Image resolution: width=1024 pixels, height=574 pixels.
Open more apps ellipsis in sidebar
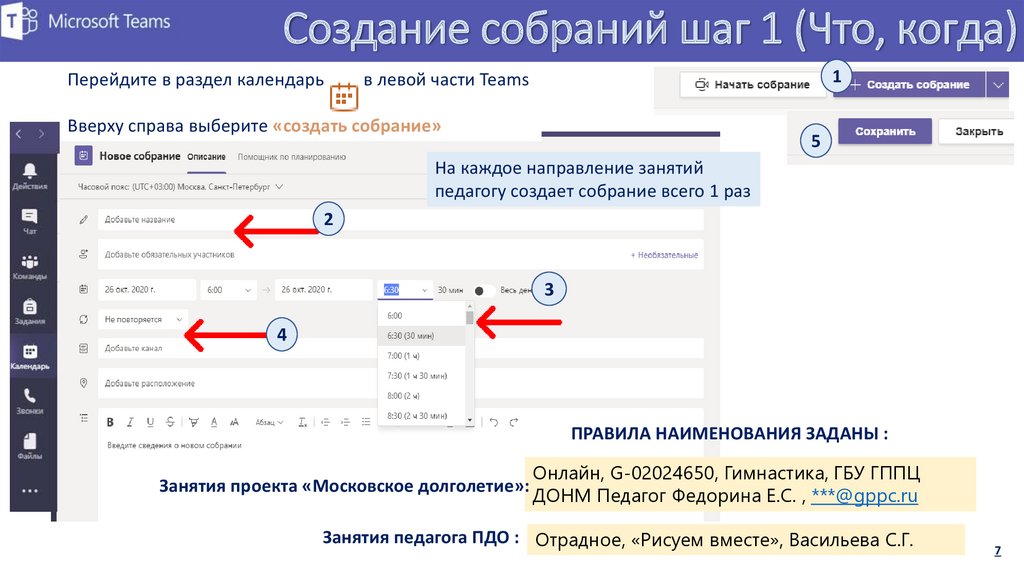click(29, 490)
